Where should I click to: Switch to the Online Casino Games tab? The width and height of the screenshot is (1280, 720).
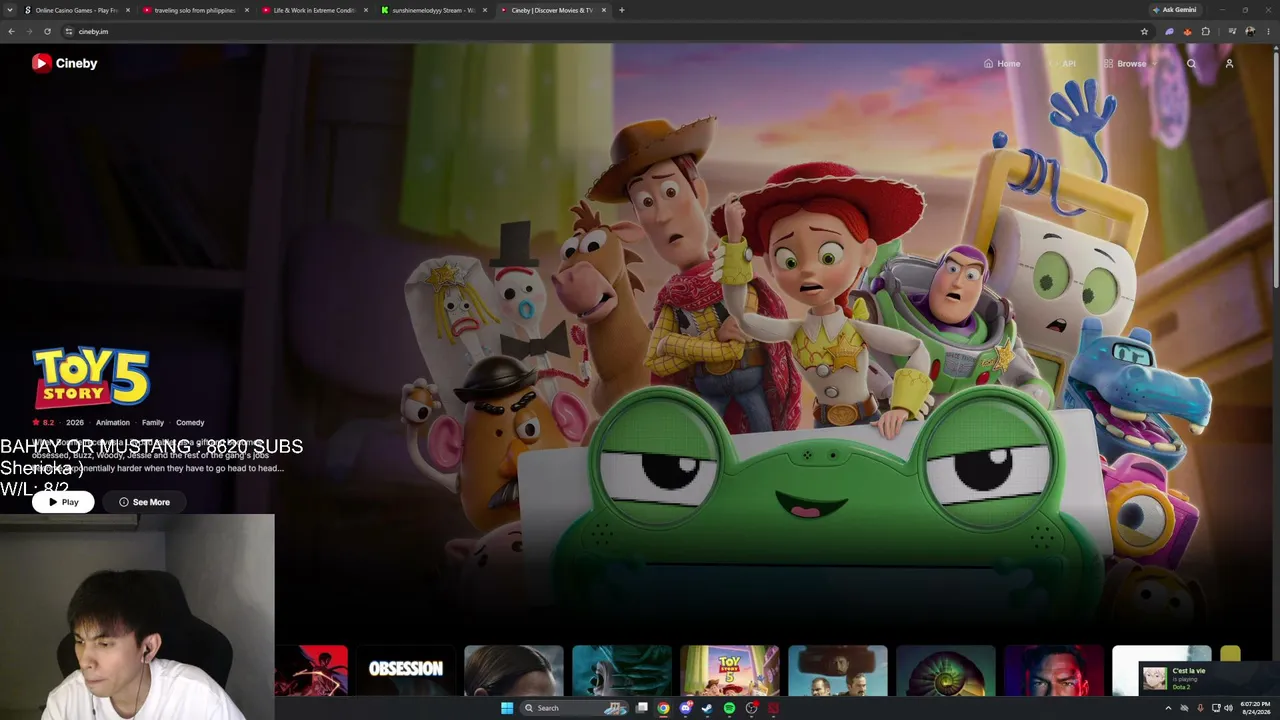[x=78, y=10]
